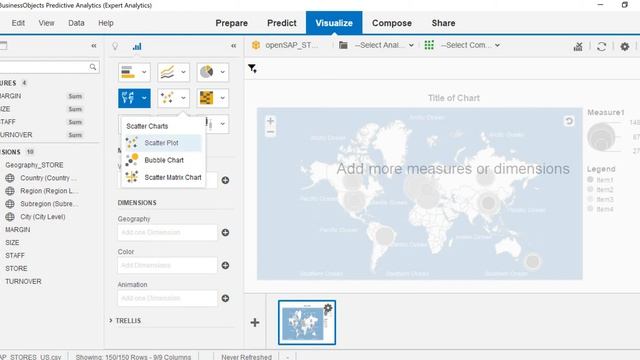Open the heat map type dropdown arrow

click(222, 98)
